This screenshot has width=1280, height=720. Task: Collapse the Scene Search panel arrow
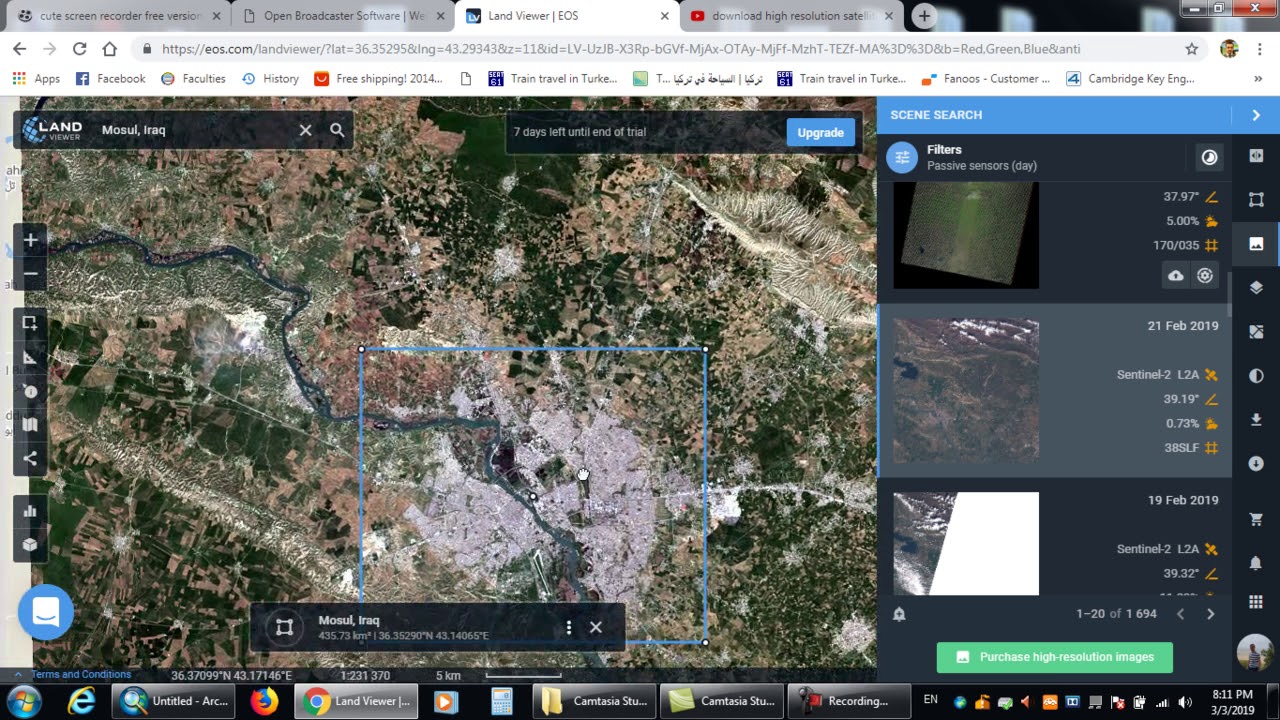(x=1256, y=115)
